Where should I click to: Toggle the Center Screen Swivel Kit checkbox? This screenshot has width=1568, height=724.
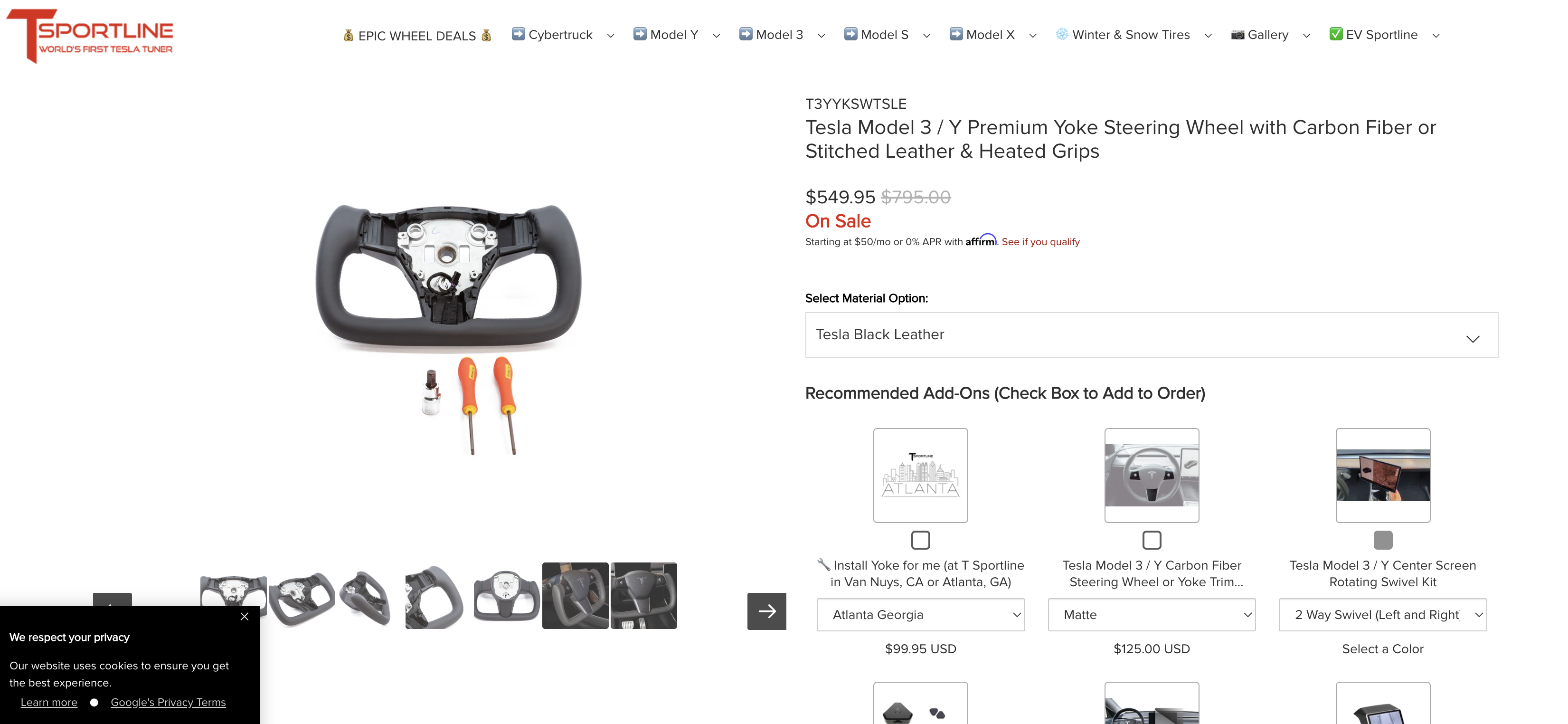(1383, 540)
